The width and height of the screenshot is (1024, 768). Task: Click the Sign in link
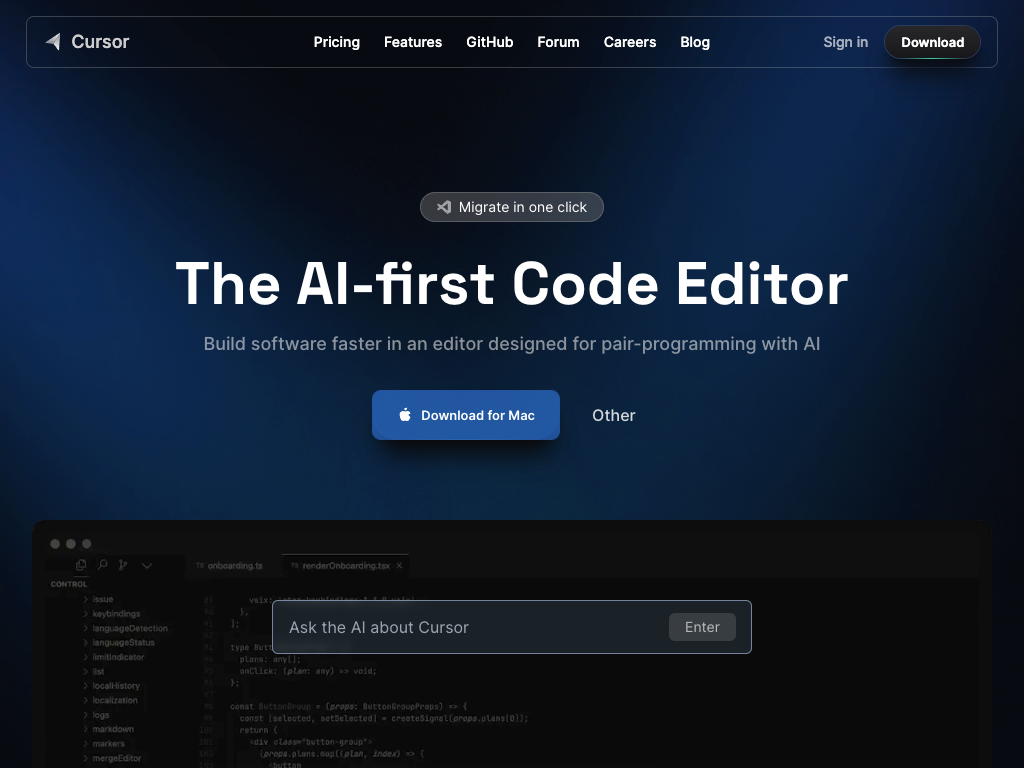(845, 42)
